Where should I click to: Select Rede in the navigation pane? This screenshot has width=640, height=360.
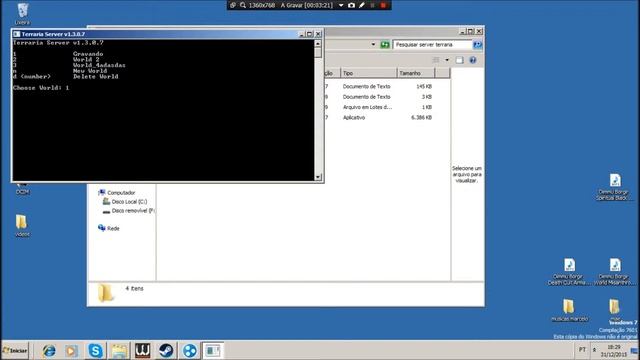pyautogui.click(x=109, y=228)
